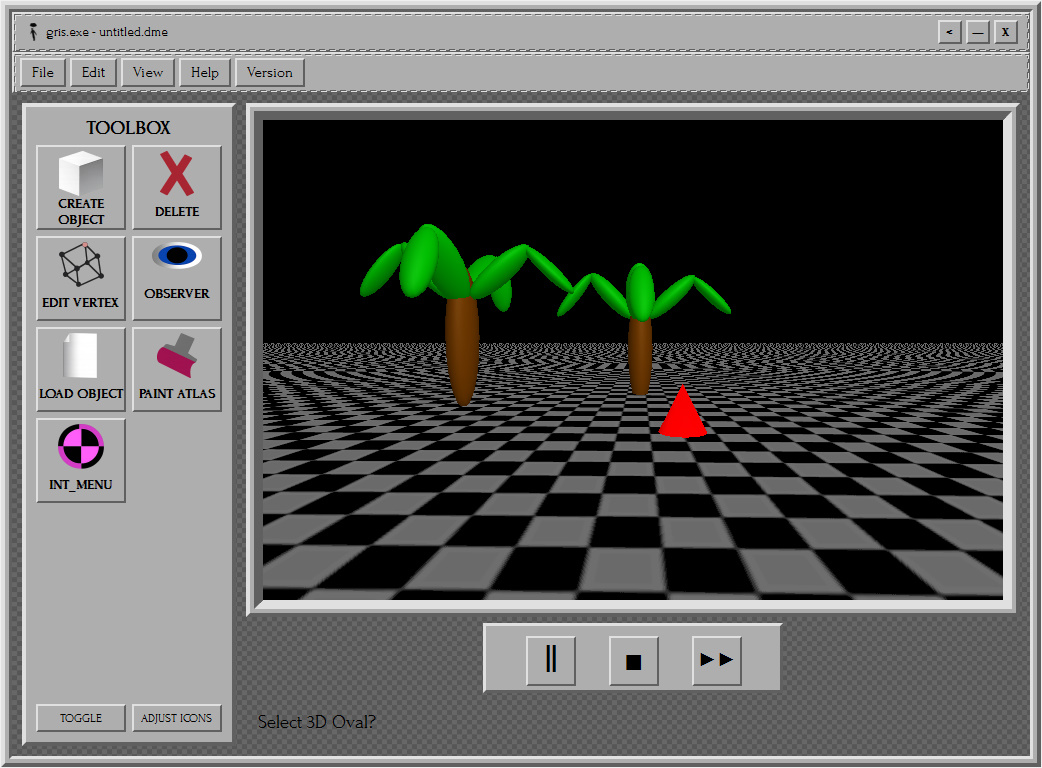The height and width of the screenshot is (768, 1042).
Task: Open the Version menu
Action: pyautogui.click(x=269, y=72)
